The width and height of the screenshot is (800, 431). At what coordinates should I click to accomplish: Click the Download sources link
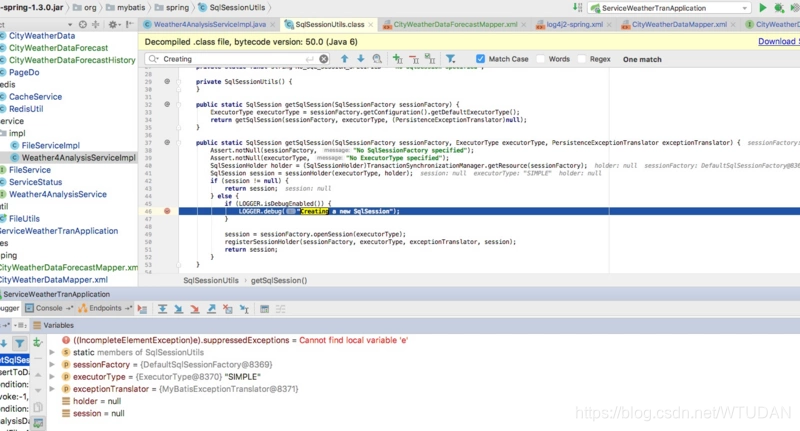click(778, 41)
